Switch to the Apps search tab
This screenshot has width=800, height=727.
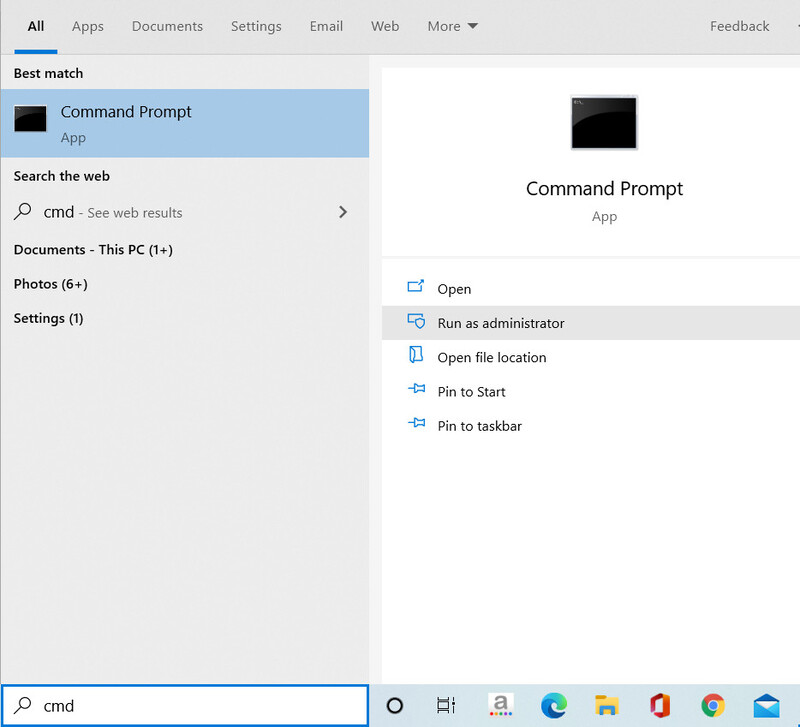coord(88,26)
